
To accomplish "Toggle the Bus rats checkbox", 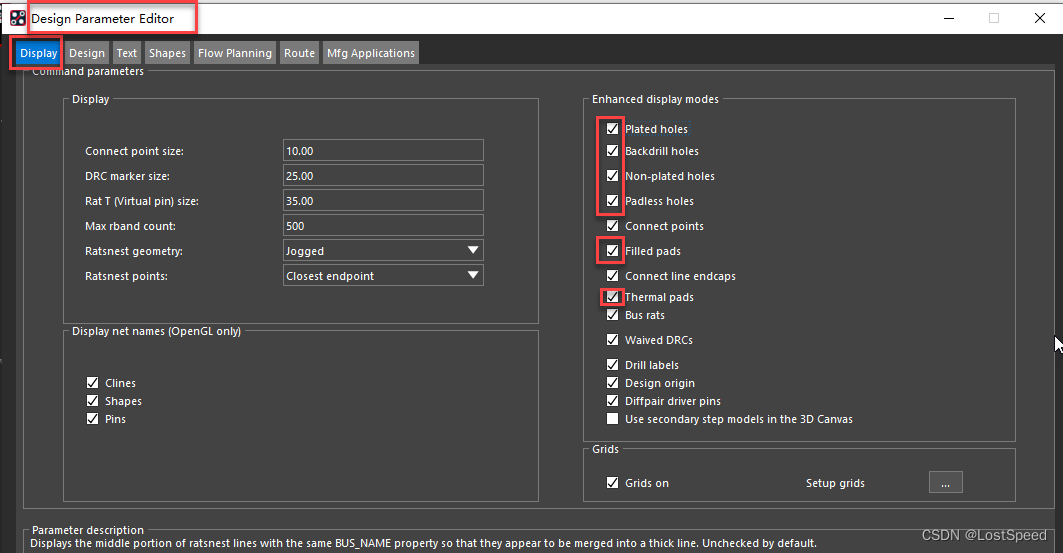I will (x=612, y=315).
